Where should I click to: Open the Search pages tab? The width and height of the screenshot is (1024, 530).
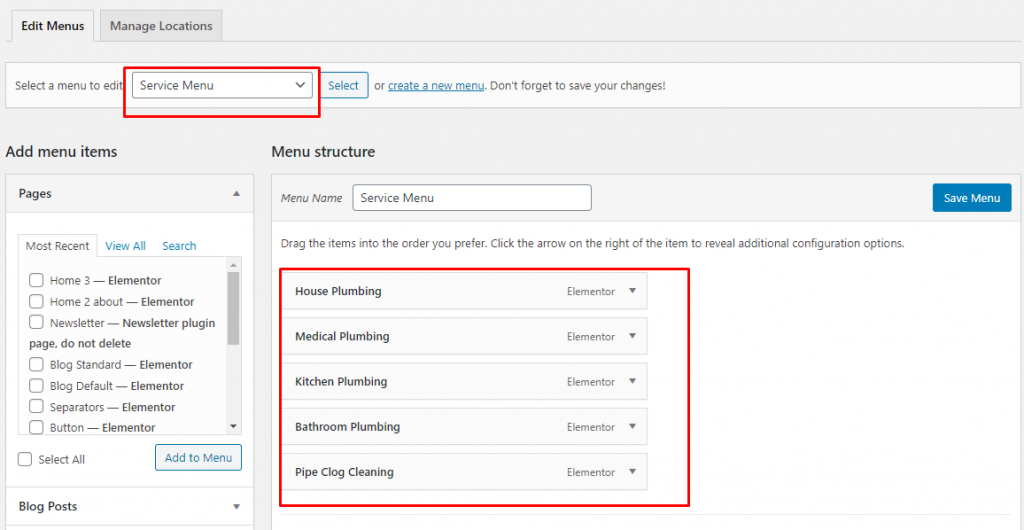(x=179, y=246)
